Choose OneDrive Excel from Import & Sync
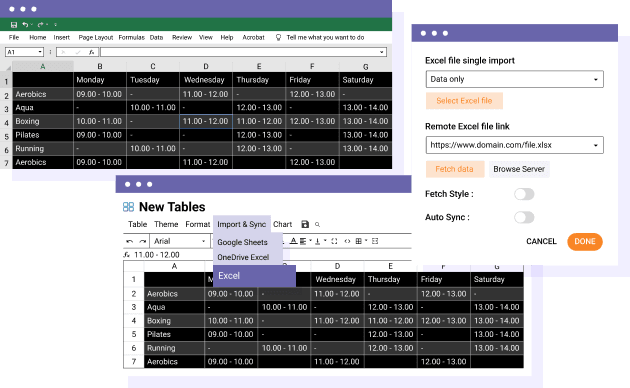 click(x=243, y=257)
